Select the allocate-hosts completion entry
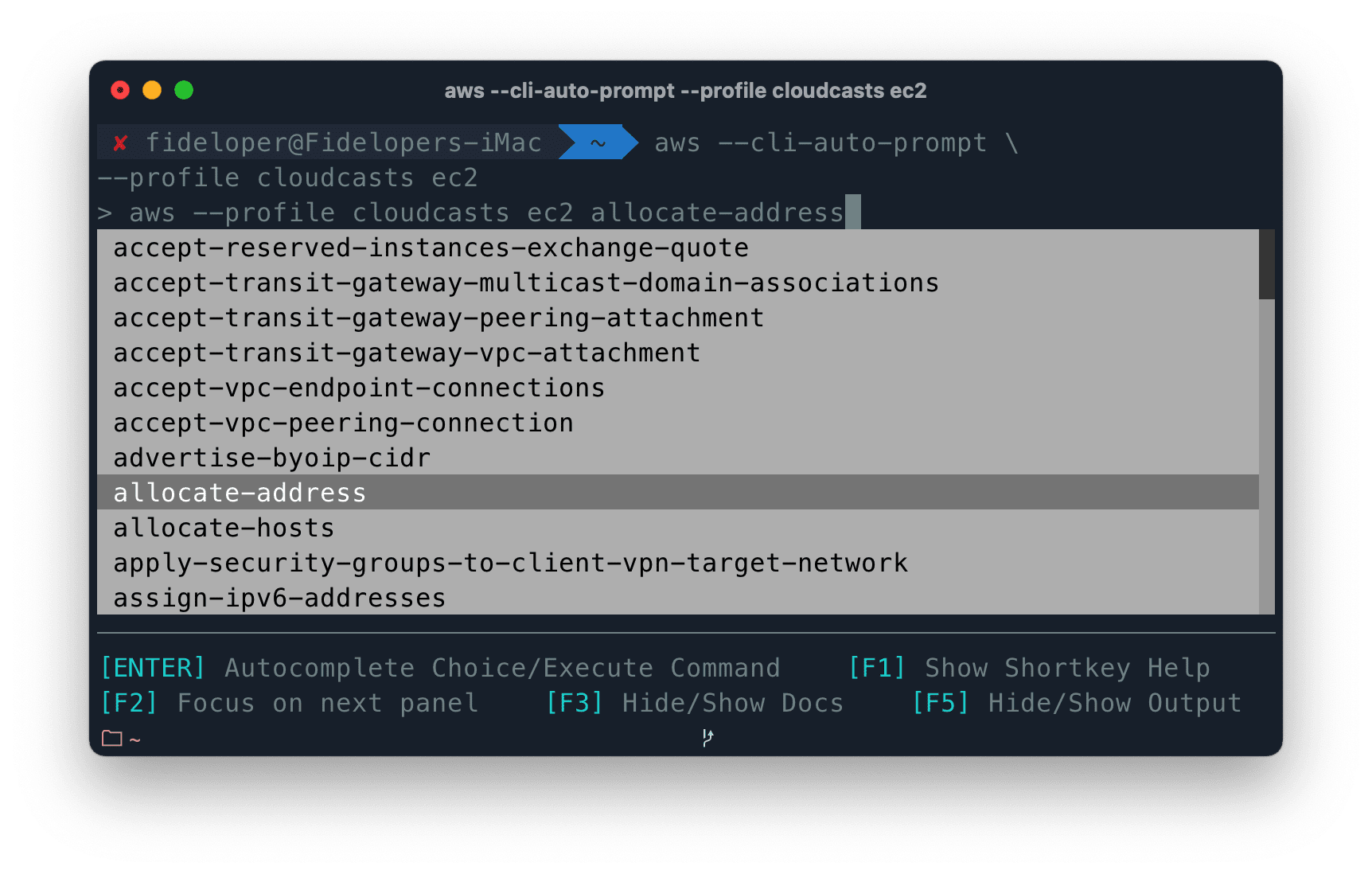The image size is (1372, 874). 224,527
